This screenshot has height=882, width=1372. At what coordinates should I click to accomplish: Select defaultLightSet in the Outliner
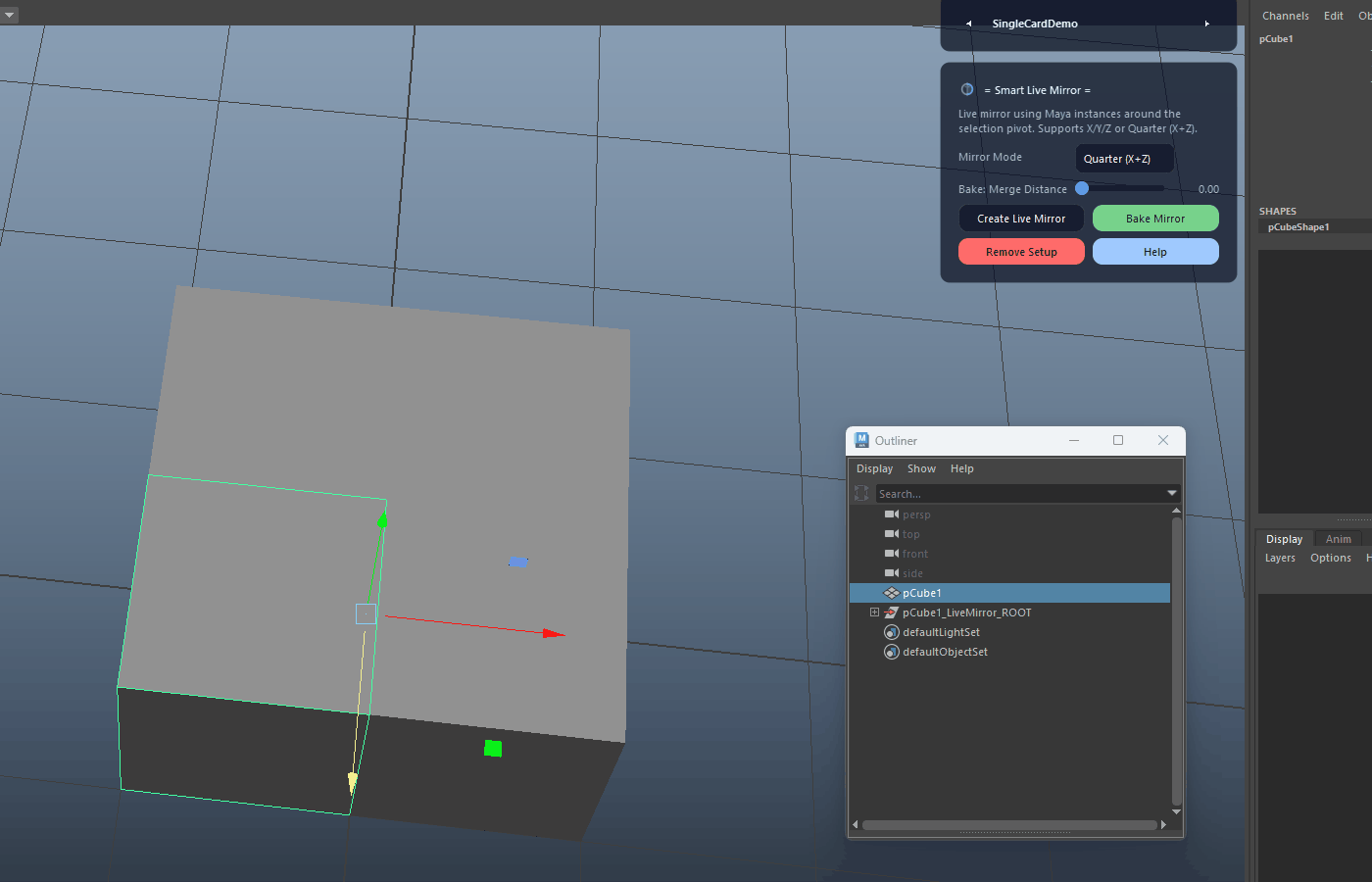point(941,632)
